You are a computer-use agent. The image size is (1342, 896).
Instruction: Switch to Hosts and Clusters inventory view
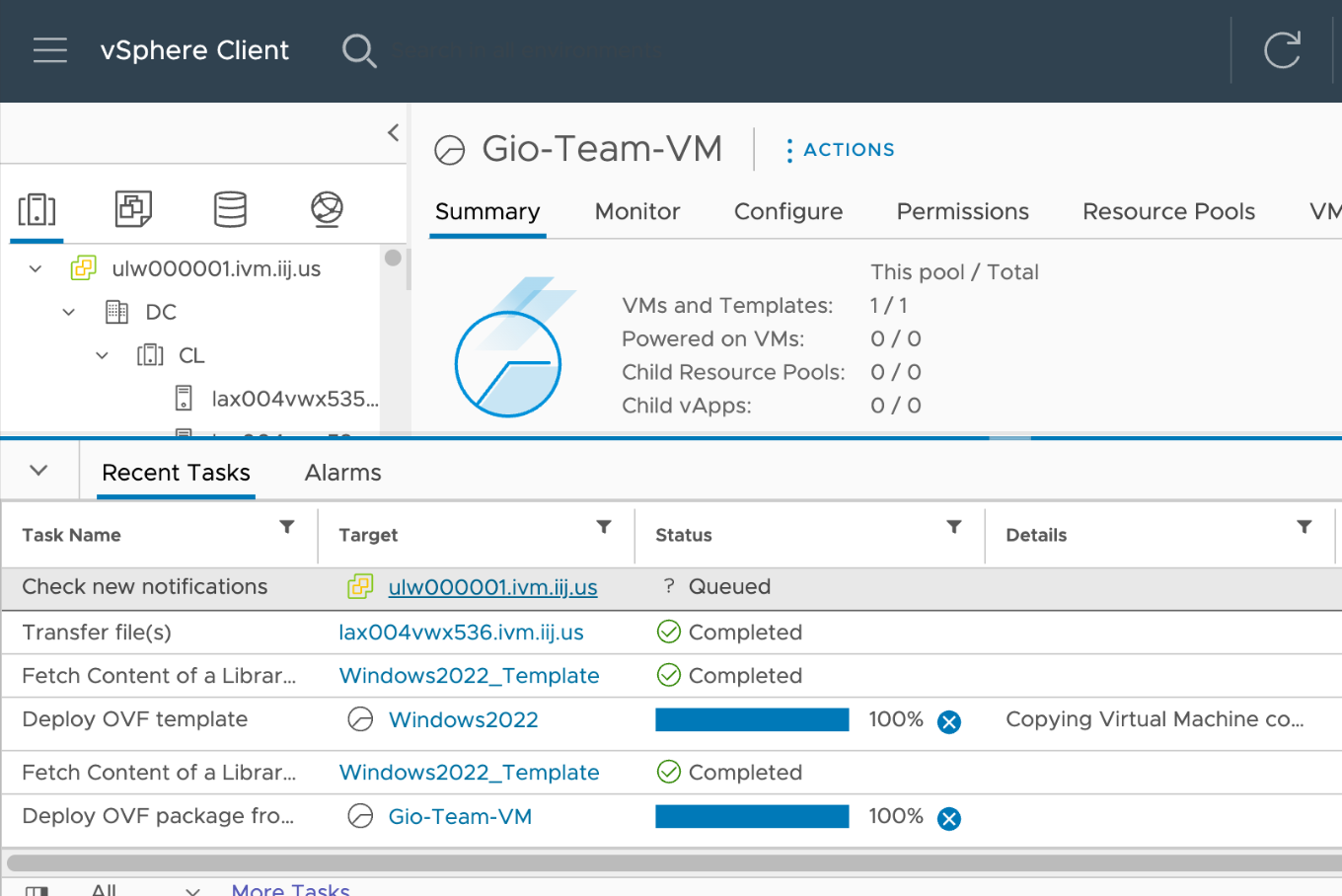coord(37,209)
